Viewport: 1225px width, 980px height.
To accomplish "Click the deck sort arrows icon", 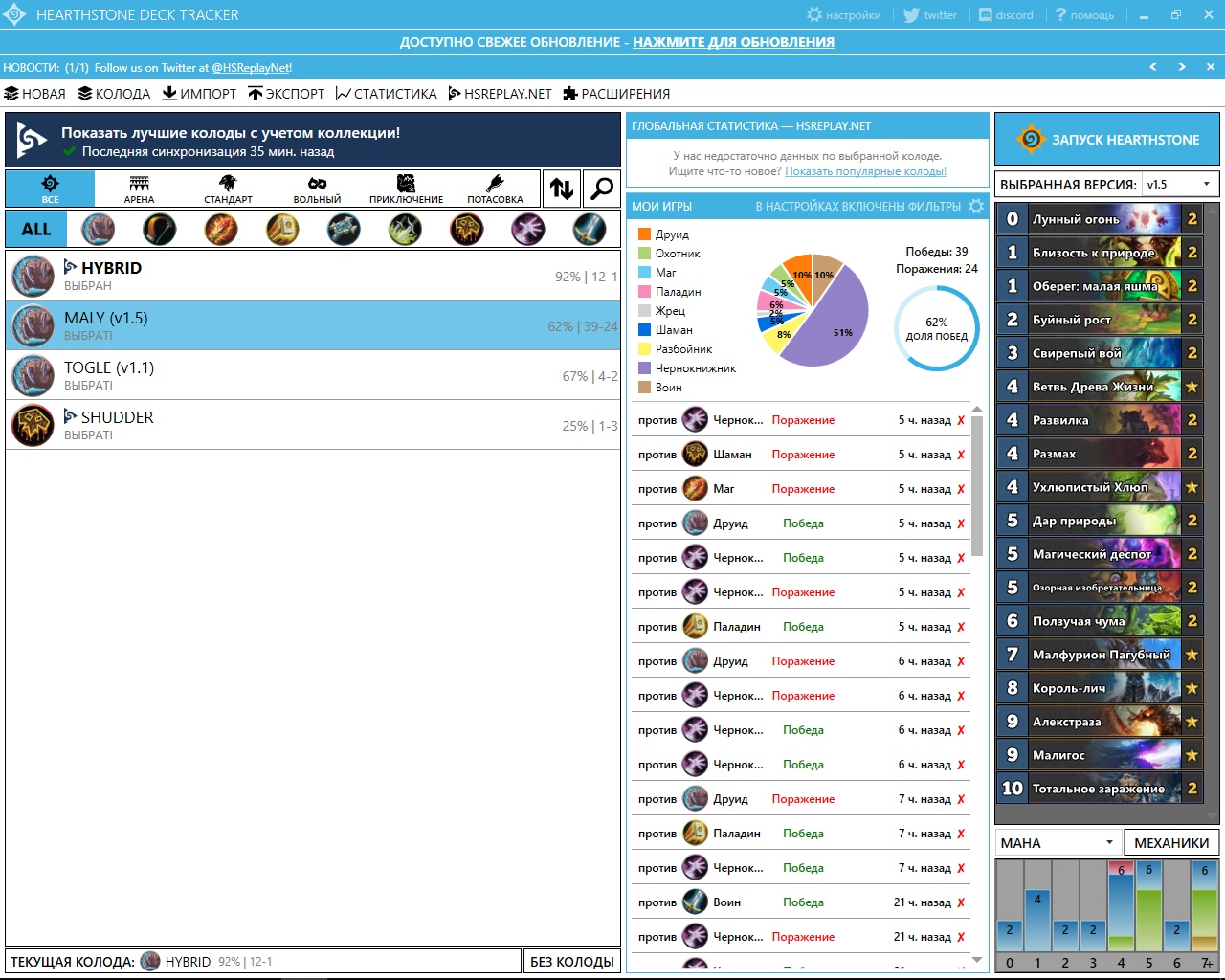I will click(562, 189).
